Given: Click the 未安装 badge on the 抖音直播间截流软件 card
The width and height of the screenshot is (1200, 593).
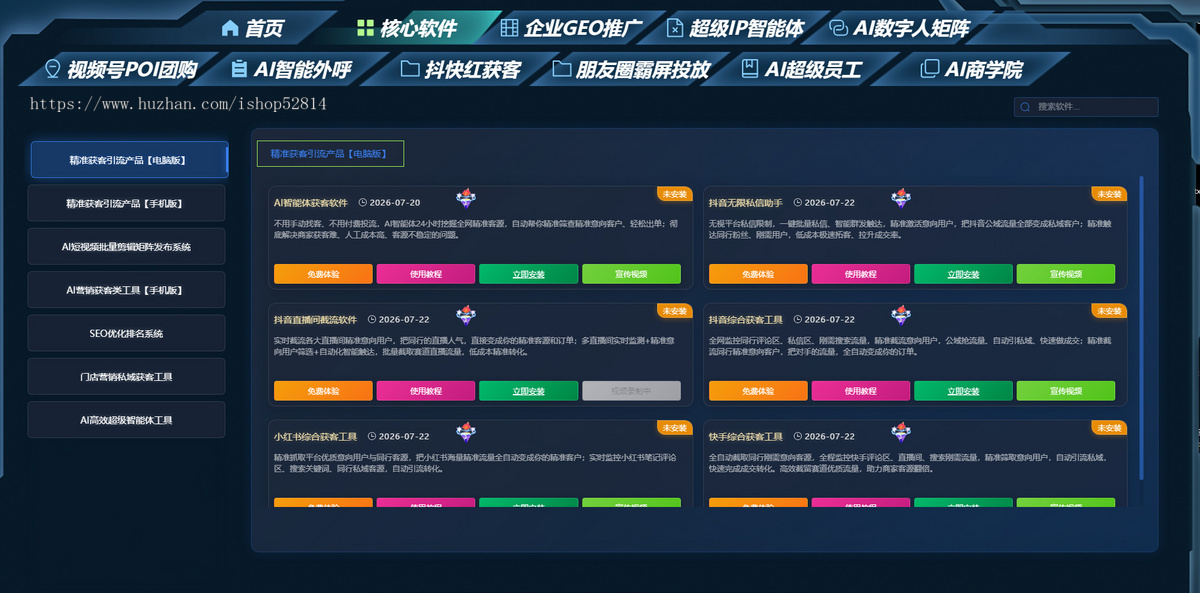Looking at the screenshot, I should (674, 310).
